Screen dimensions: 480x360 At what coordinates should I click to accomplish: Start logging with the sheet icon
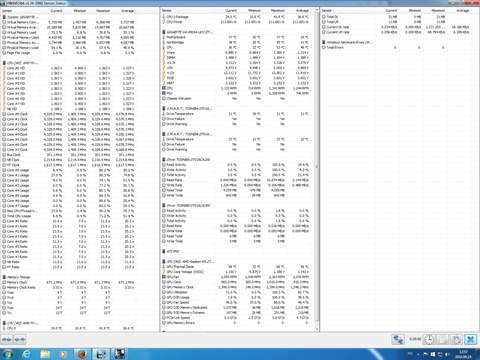coord(443,340)
